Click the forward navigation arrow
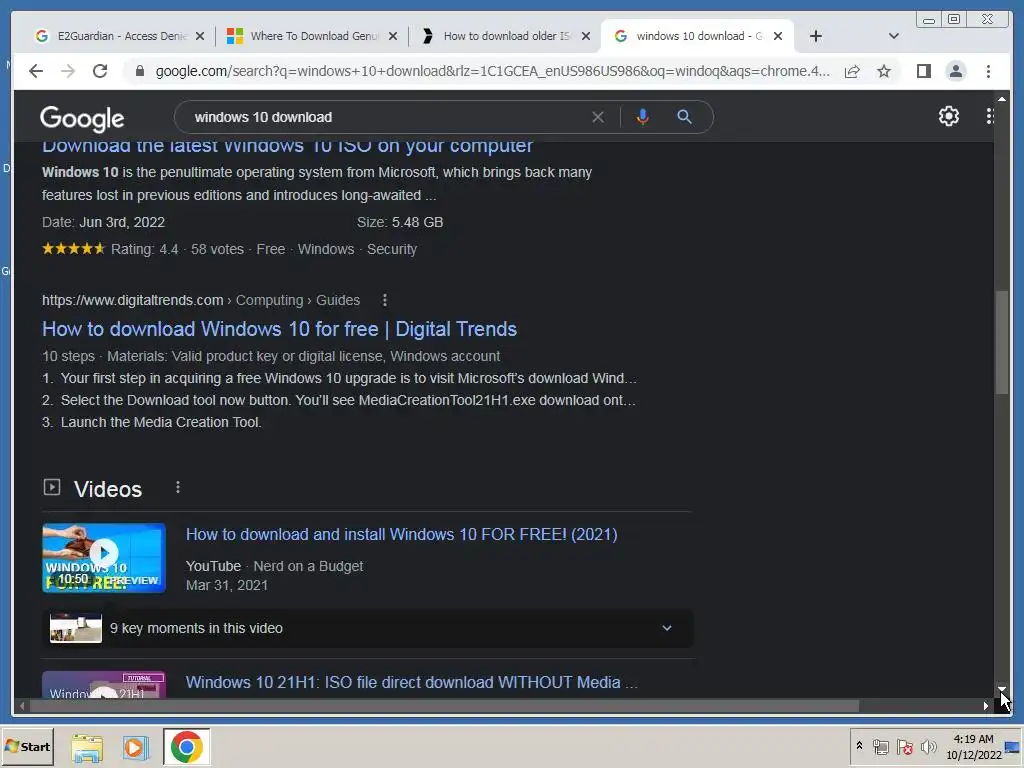The height and width of the screenshot is (768, 1024). [68, 71]
